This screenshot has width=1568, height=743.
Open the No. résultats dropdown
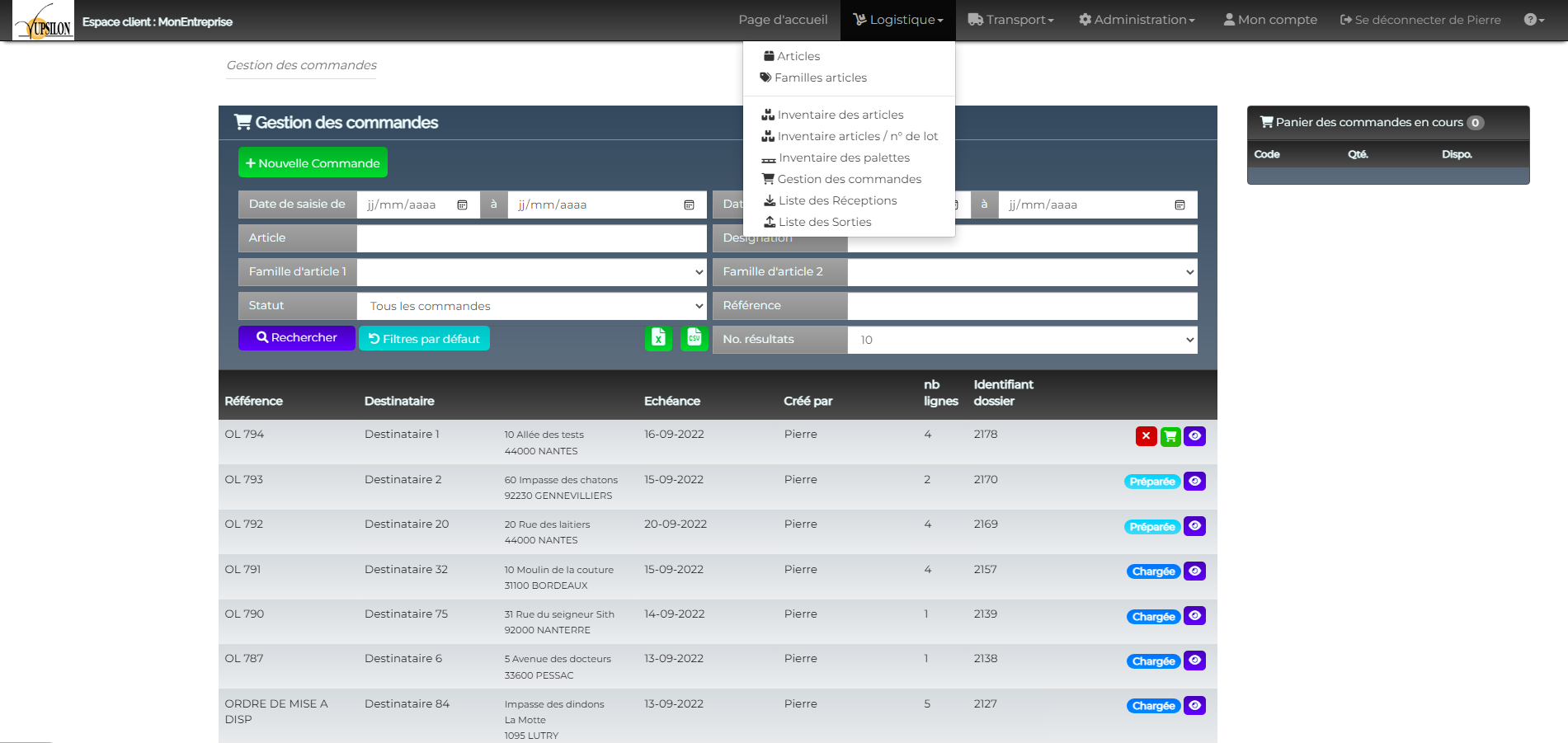tap(1022, 340)
